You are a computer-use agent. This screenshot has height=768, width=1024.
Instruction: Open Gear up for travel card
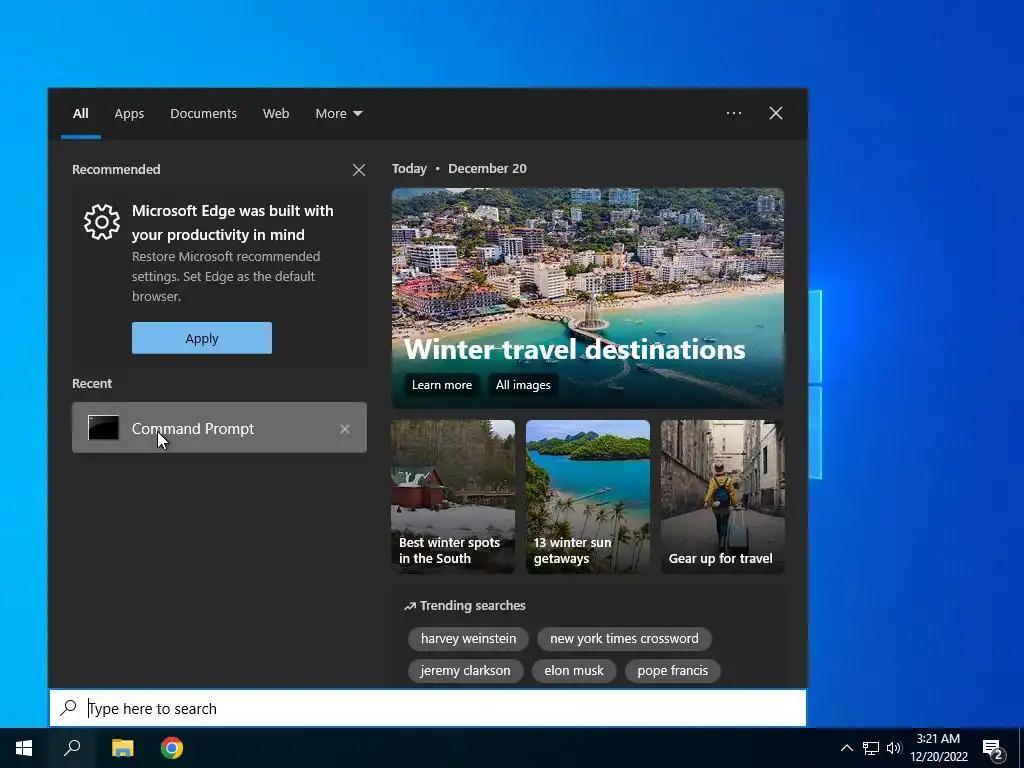[x=722, y=497]
